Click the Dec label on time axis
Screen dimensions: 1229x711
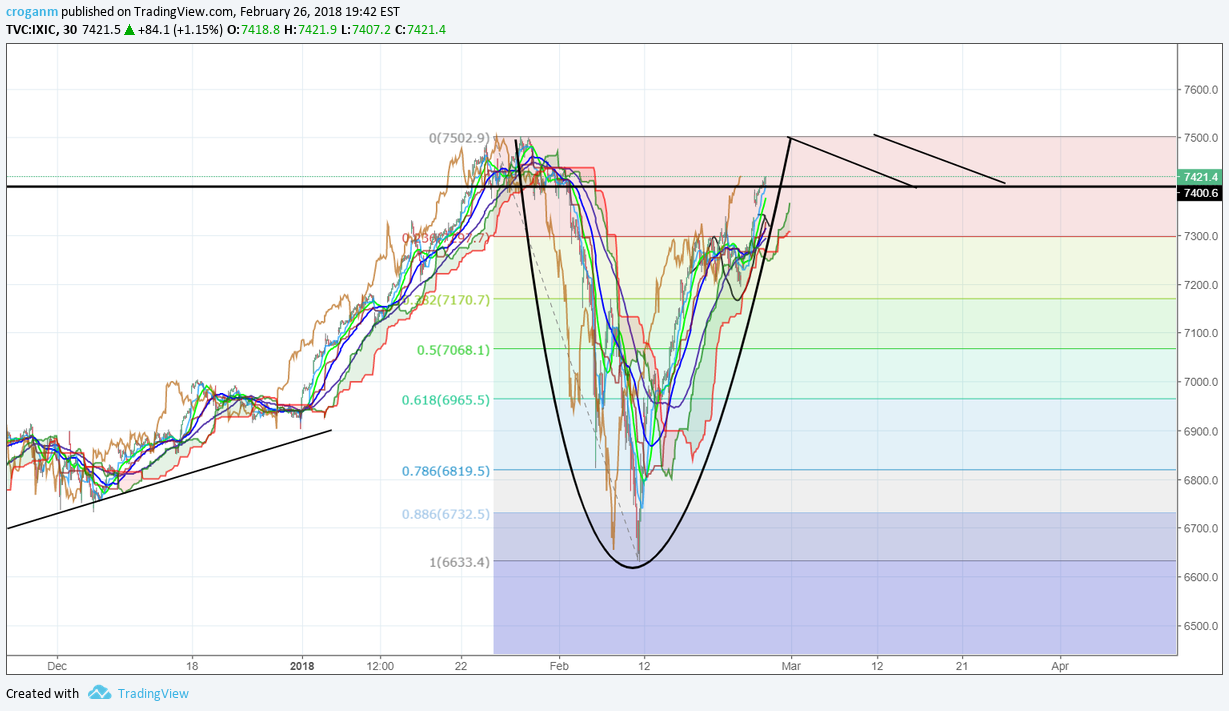[57, 664]
